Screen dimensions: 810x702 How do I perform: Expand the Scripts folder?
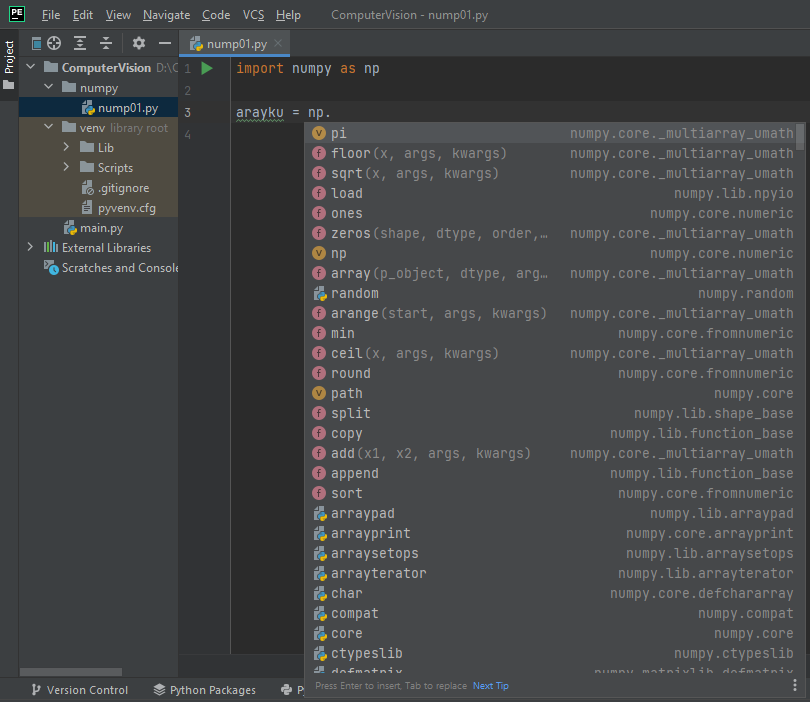[x=66, y=167]
